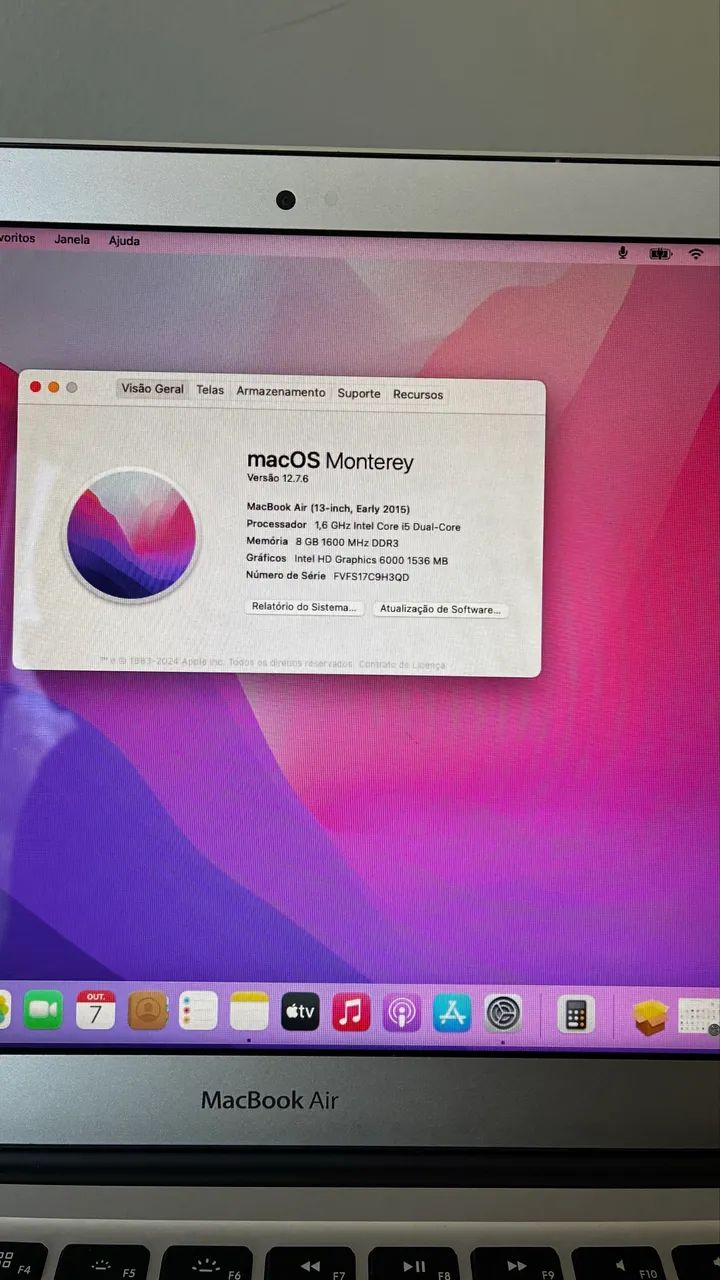Click the 8 GB 1600 MHz DDR3 value
720x1280 pixels.
tap(347, 542)
